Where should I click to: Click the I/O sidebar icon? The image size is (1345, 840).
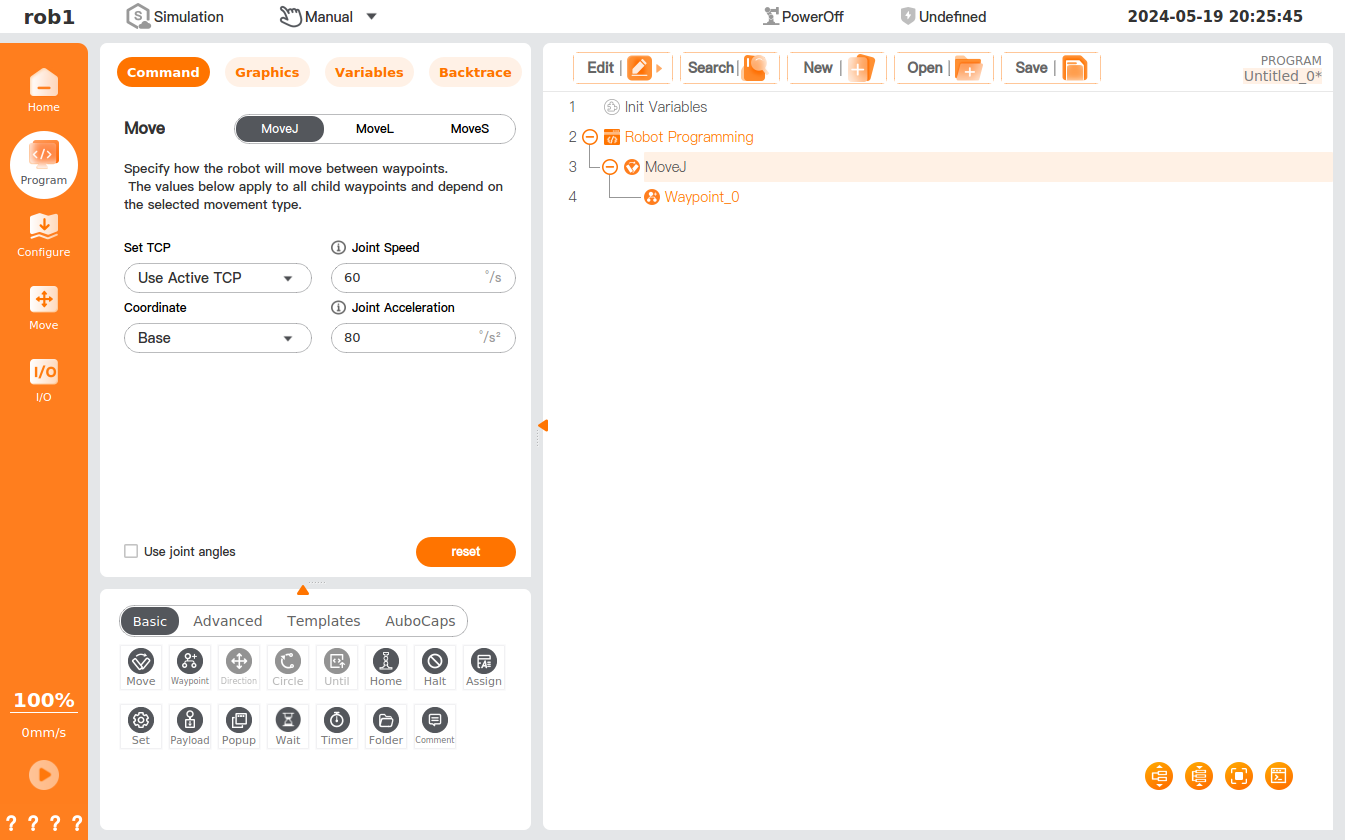tap(43, 379)
